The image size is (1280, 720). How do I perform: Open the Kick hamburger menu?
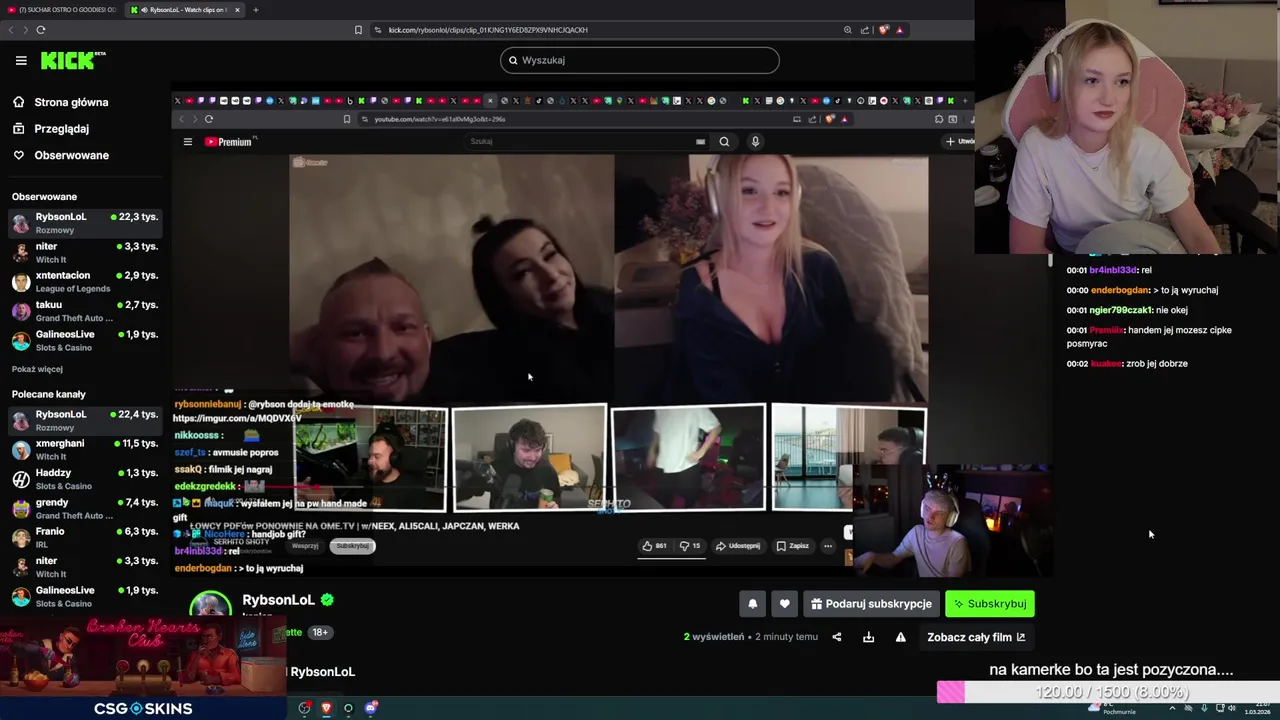(21, 61)
